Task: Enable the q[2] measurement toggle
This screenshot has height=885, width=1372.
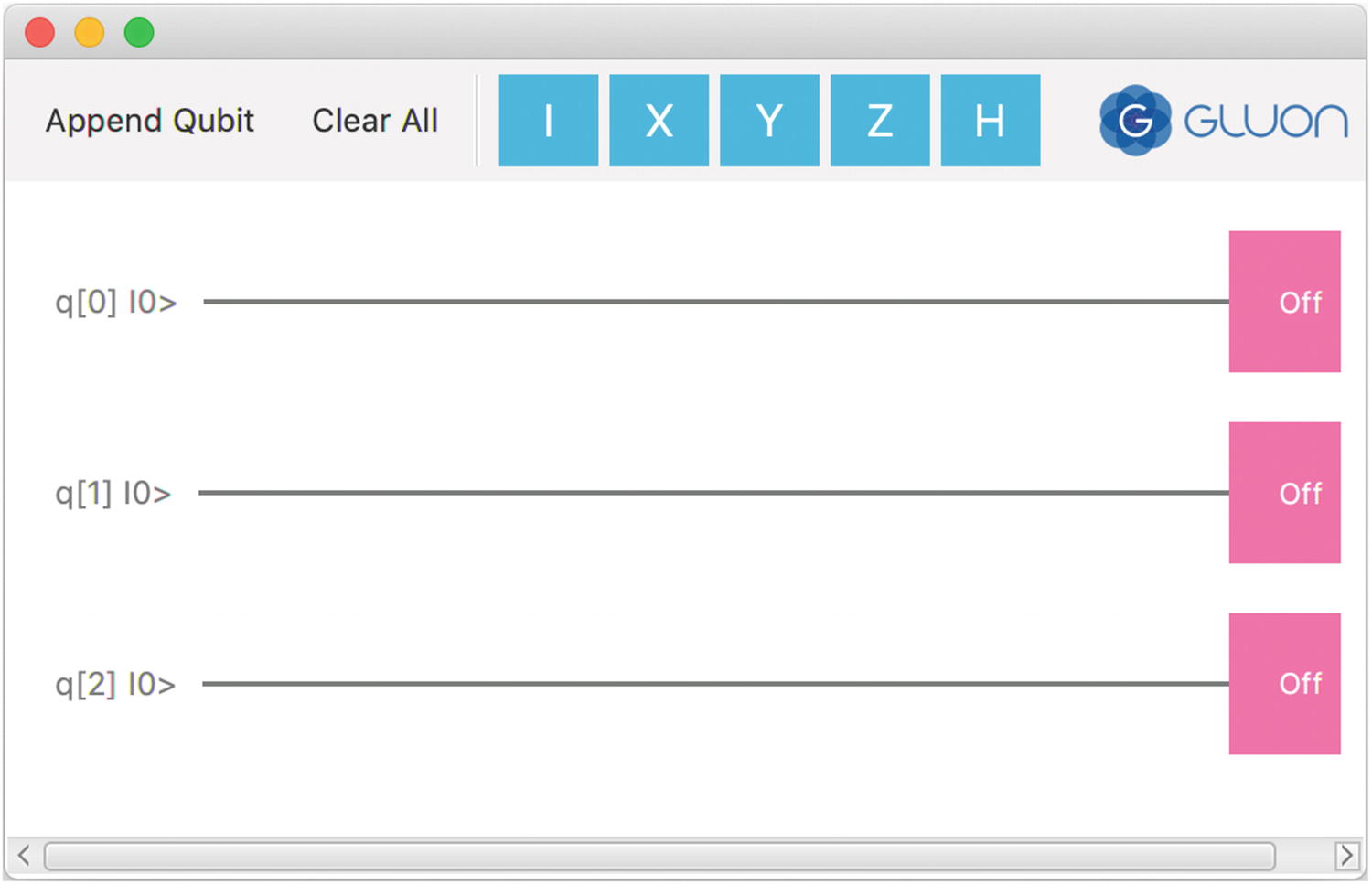Action: (1284, 683)
